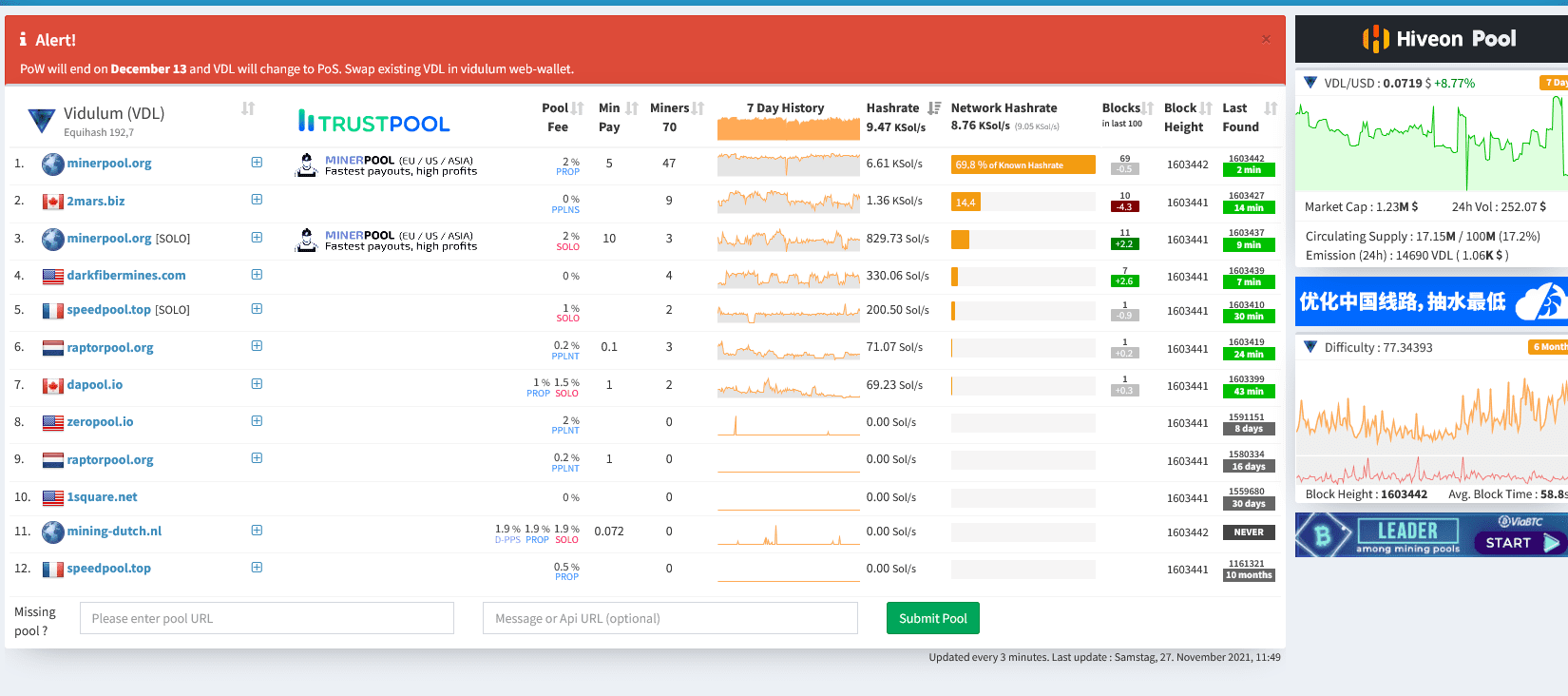This screenshot has width=1568, height=696.
Task: Click minerpool.org 7 day history sparkline
Action: point(789,164)
